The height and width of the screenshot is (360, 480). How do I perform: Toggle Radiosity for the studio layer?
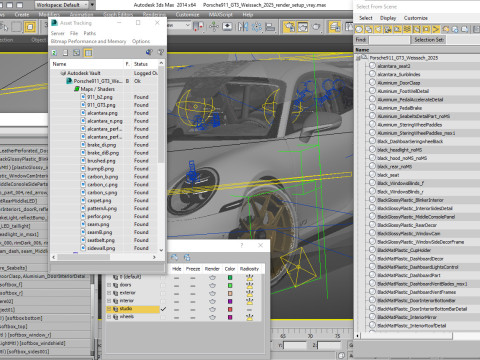[249, 309]
